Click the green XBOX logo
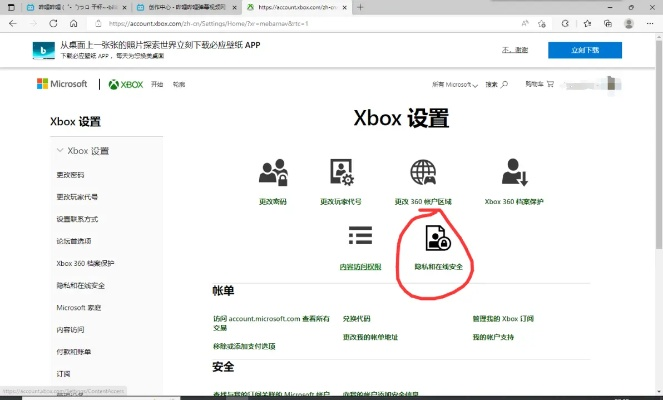This screenshot has width=663, height=400. point(126,85)
